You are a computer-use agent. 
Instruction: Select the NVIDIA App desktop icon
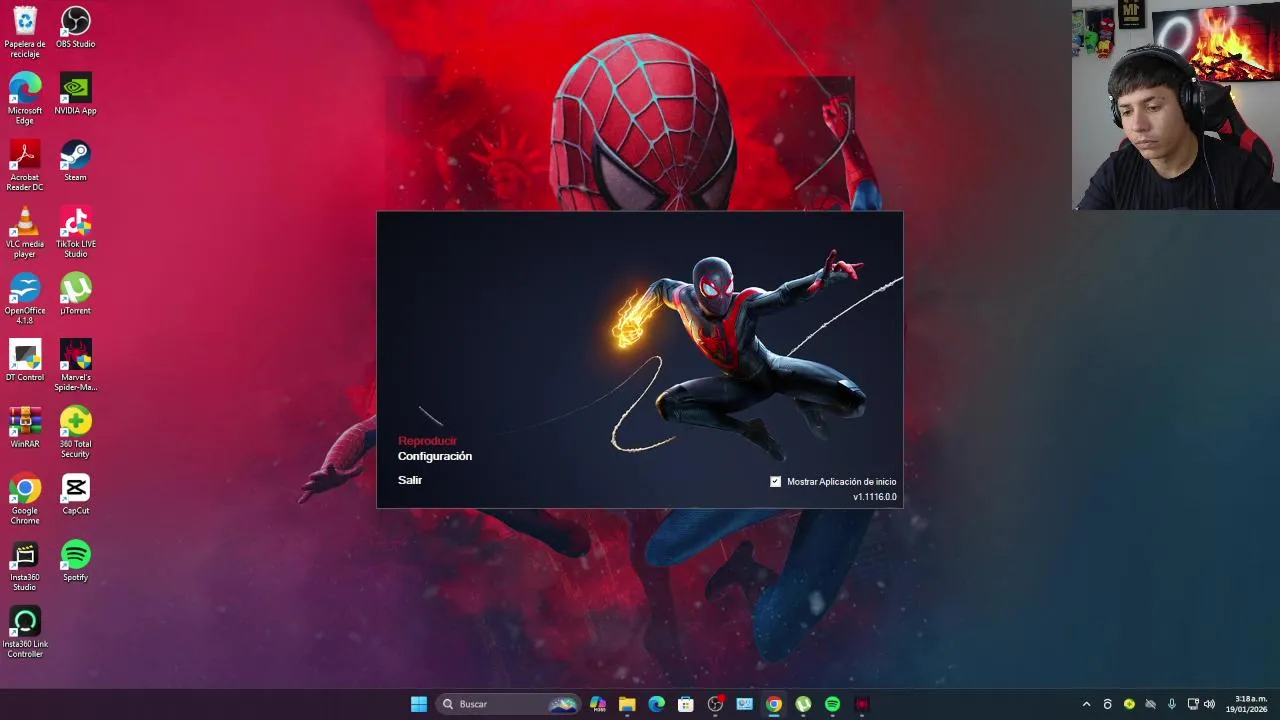(76, 94)
